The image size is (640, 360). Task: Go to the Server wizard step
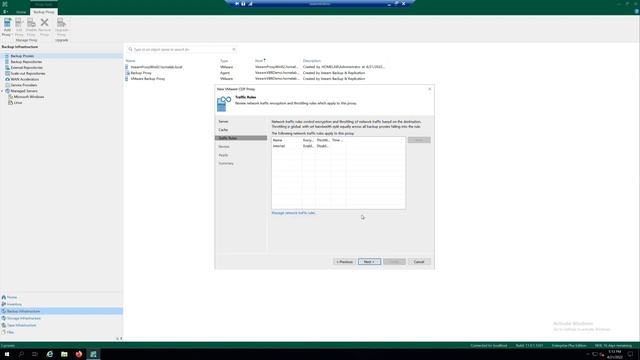[x=223, y=122]
